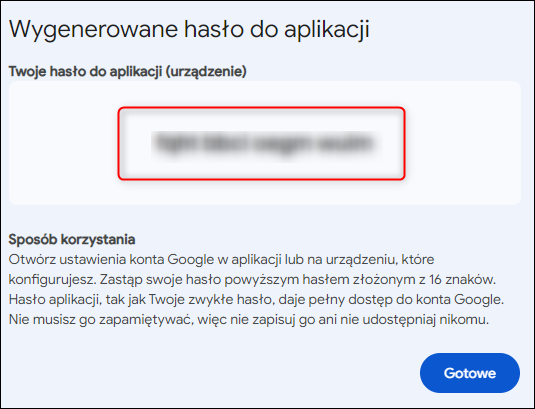The image size is (535, 409).
Task: Click the line starting 'Hasło aplikacji, tak jak'
Action: click(256, 300)
